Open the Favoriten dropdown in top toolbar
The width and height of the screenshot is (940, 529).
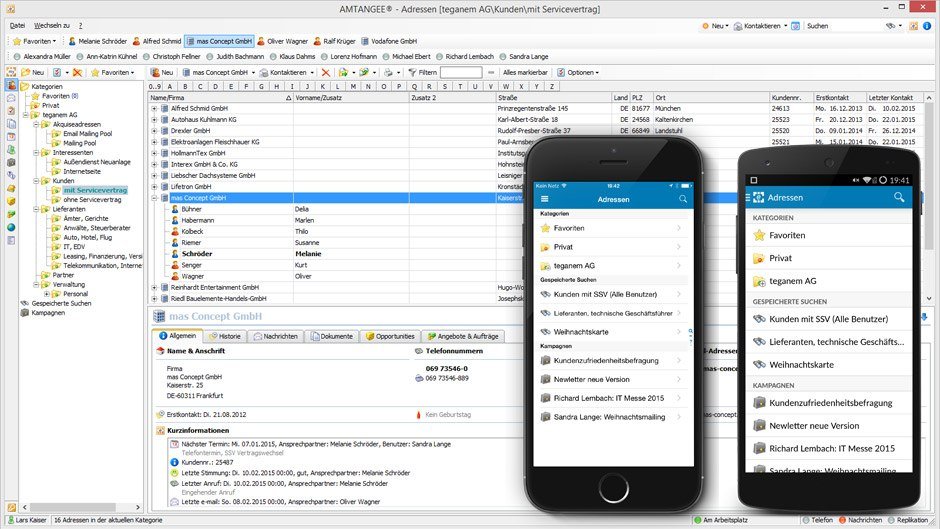pos(35,41)
